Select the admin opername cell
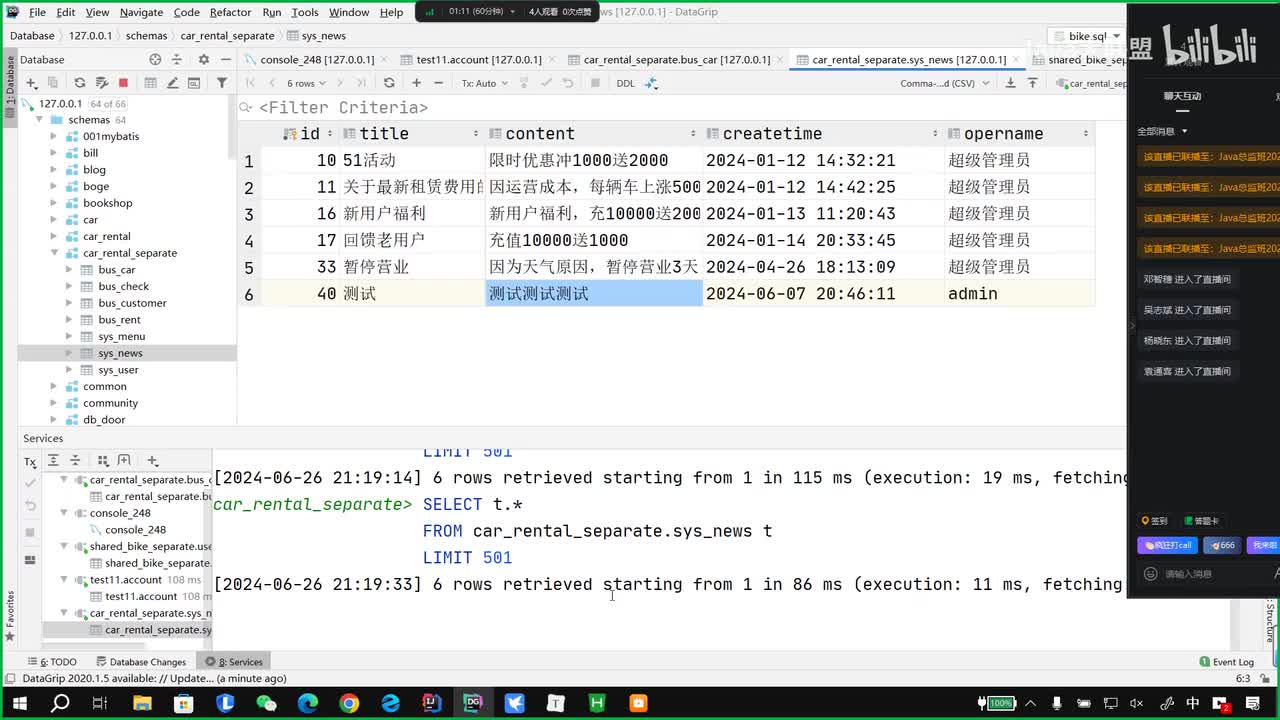The height and width of the screenshot is (720, 1280). [x=1019, y=293]
